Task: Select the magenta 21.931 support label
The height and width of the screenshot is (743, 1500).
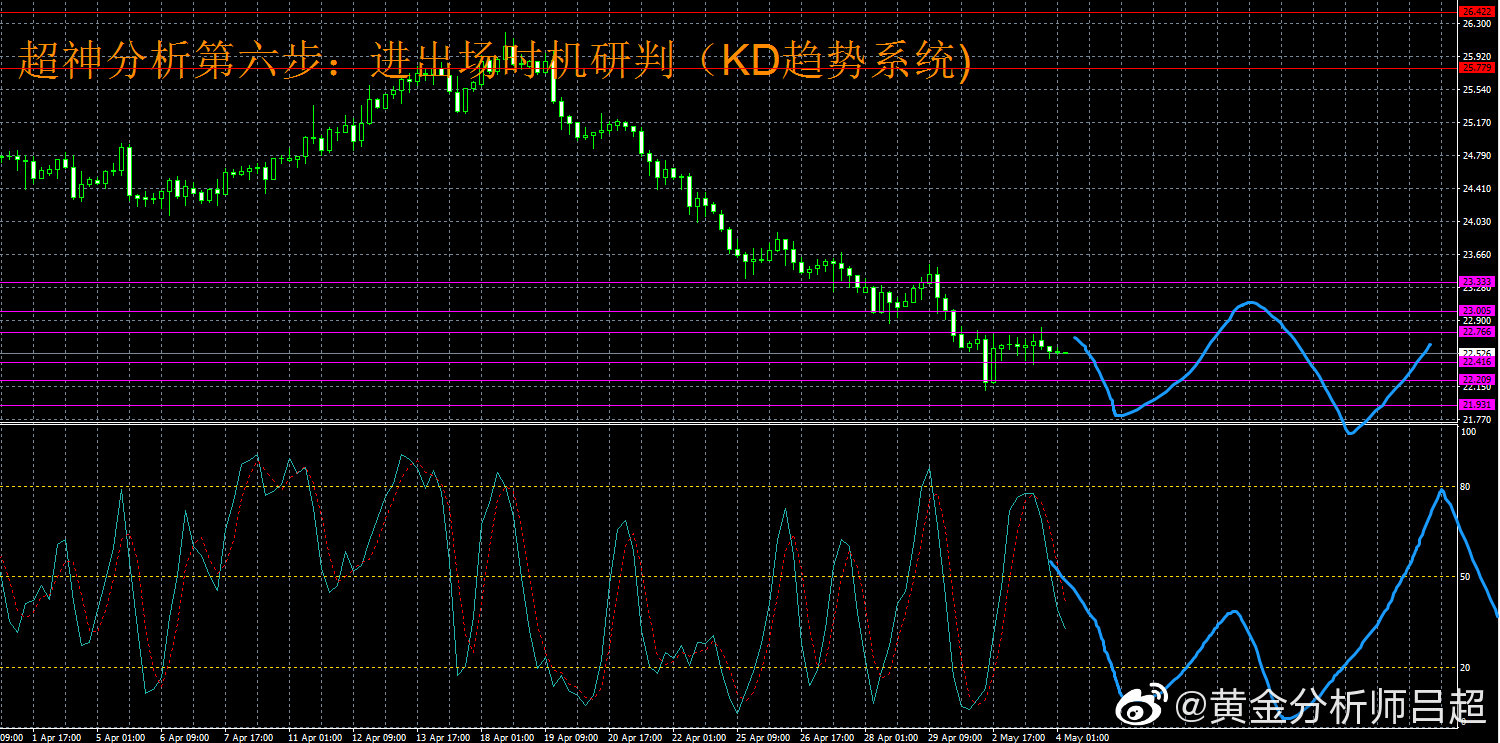Action: pos(1477,404)
